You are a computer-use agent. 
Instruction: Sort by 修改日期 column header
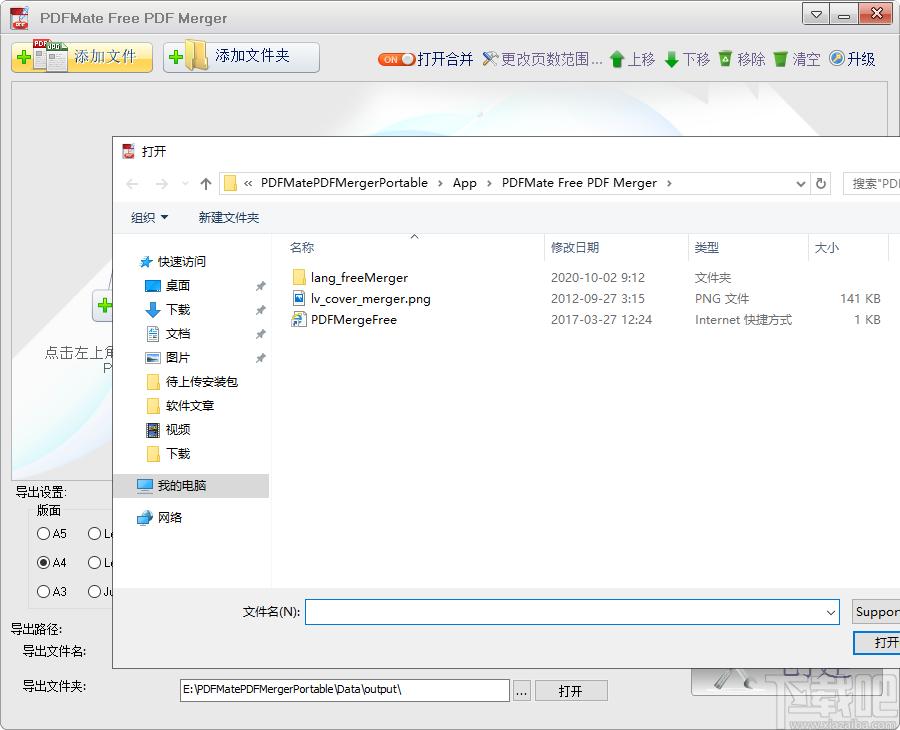(x=575, y=247)
